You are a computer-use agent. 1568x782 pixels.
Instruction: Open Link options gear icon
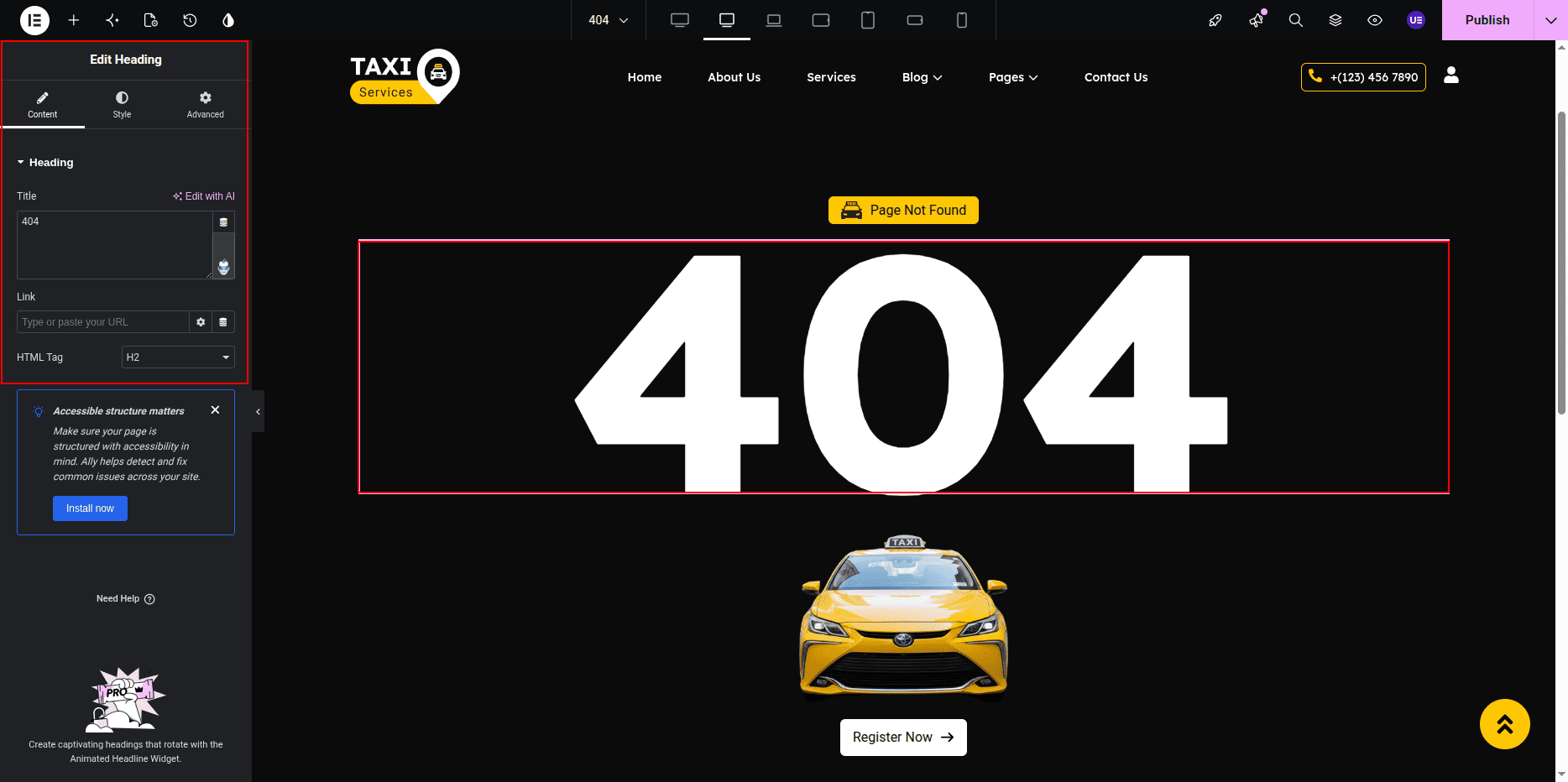[x=201, y=322]
